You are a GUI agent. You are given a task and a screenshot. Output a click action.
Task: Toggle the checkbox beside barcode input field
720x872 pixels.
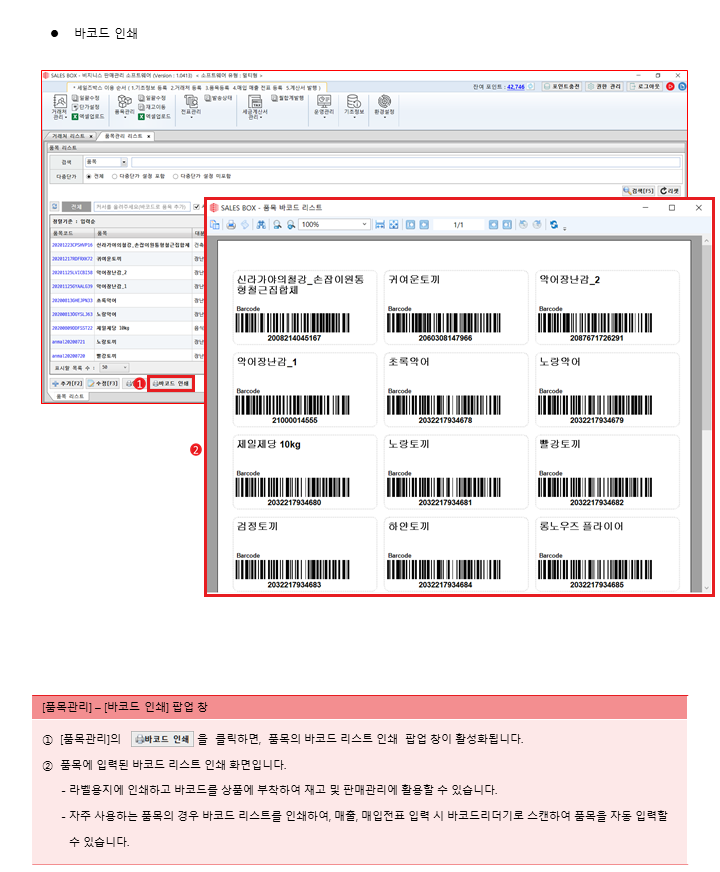coord(196,207)
